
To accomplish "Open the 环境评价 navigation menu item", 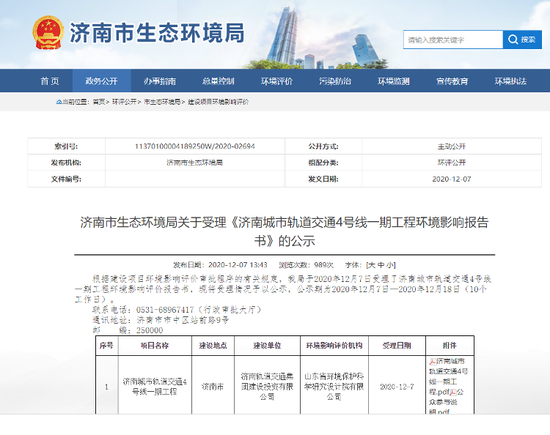I will (x=277, y=81).
